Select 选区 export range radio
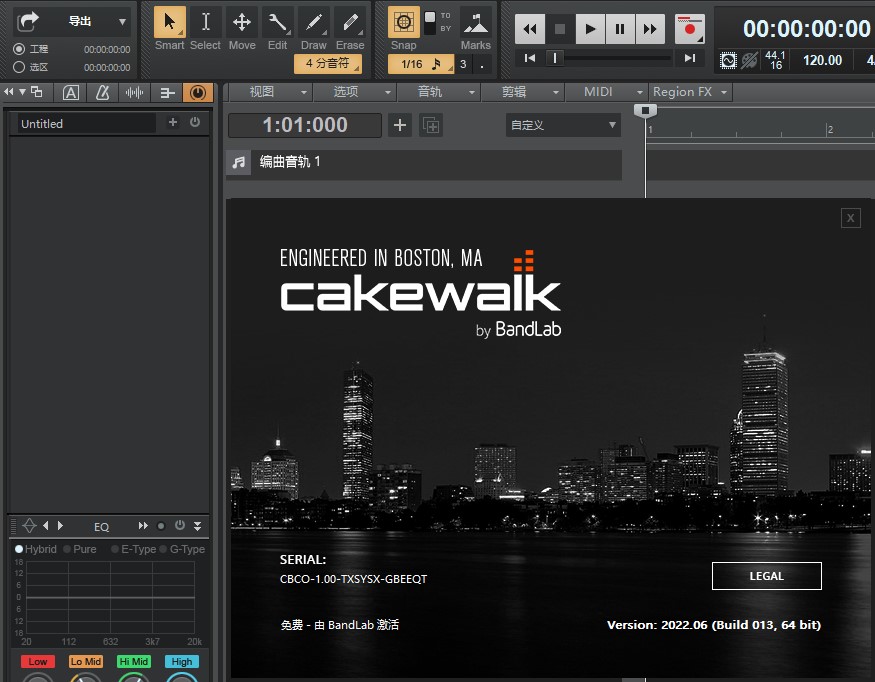The width and height of the screenshot is (875, 682). 19,67
